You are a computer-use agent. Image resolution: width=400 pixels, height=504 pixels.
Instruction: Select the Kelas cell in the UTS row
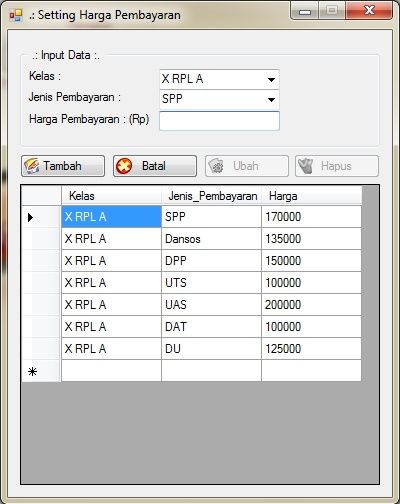111,283
